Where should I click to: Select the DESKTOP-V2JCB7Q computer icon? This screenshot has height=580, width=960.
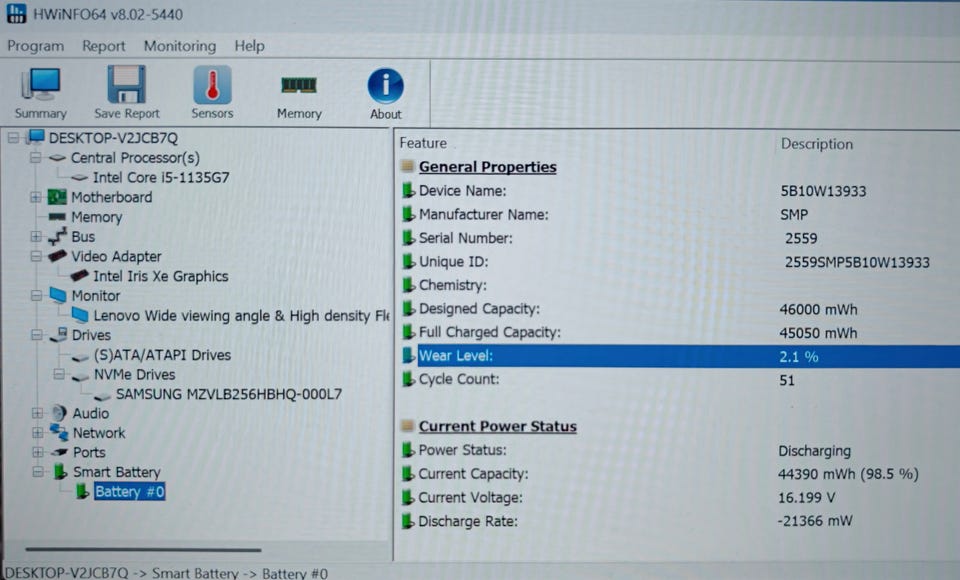(36, 137)
